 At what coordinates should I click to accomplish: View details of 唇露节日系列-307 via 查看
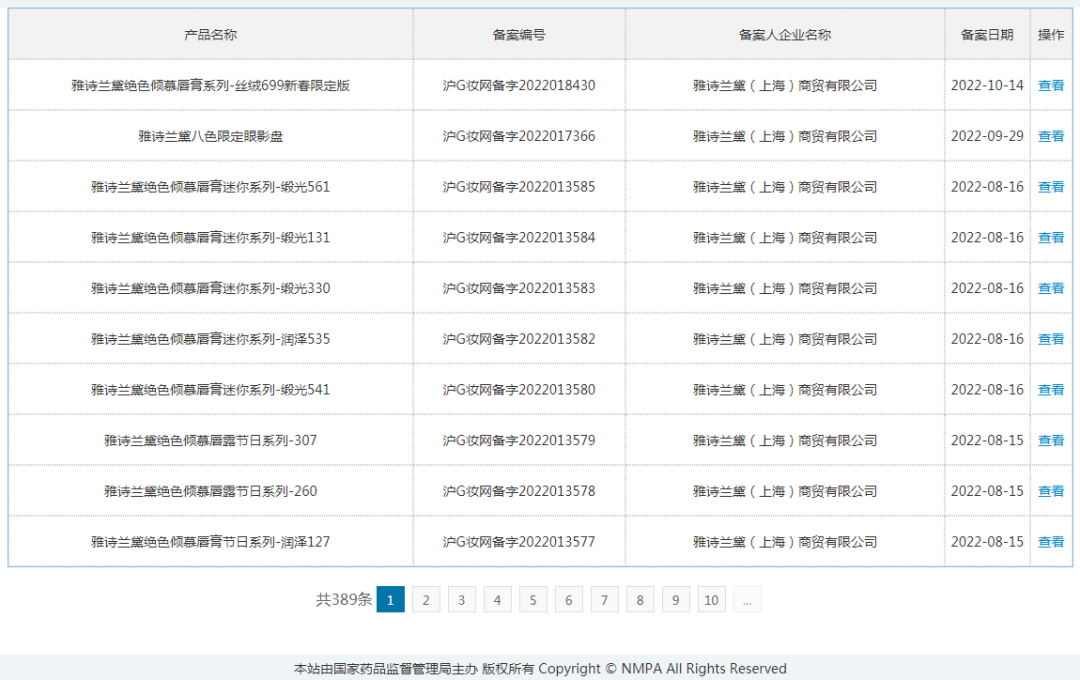pos(1050,440)
